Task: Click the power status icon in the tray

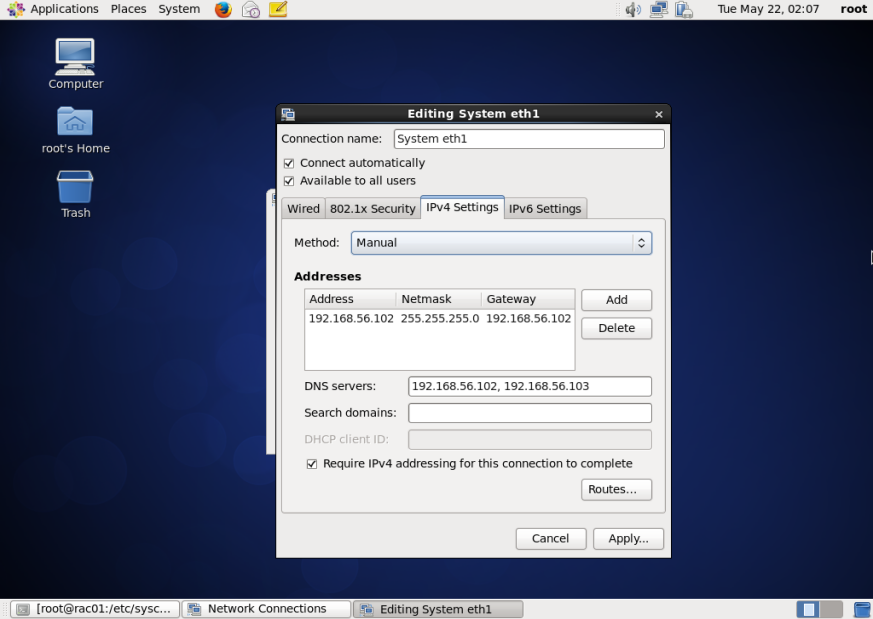Action: click(684, 9)
